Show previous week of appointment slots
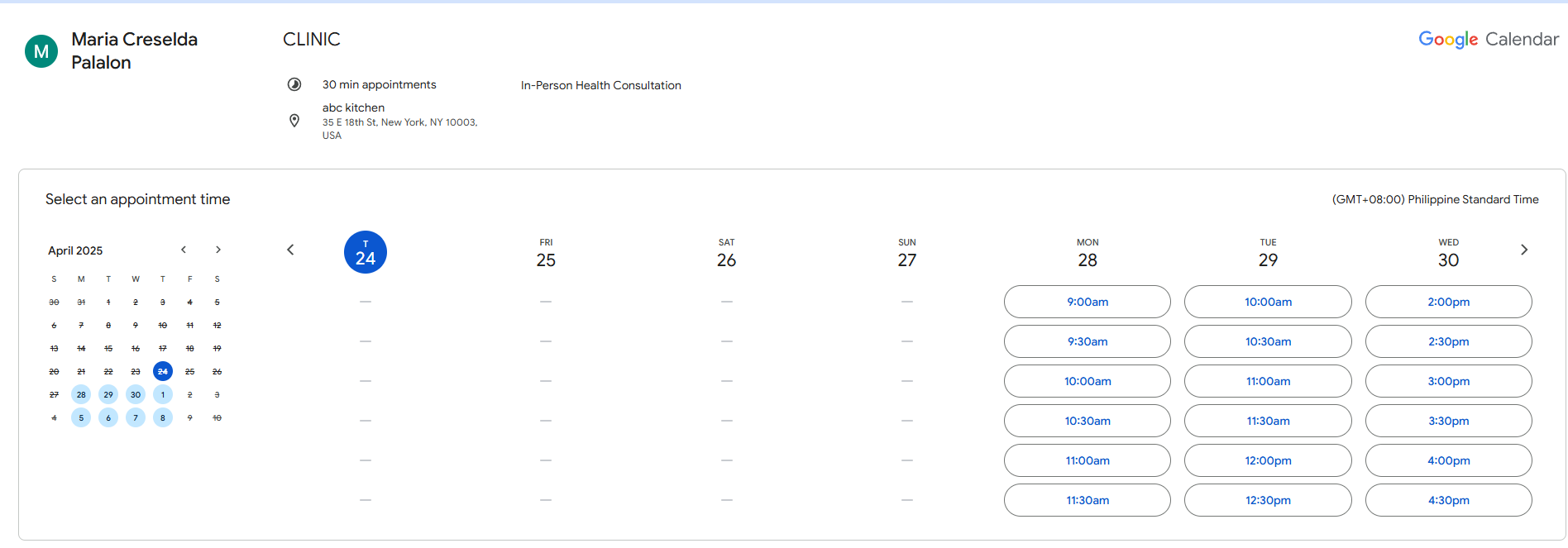 [x=290, y=250]
